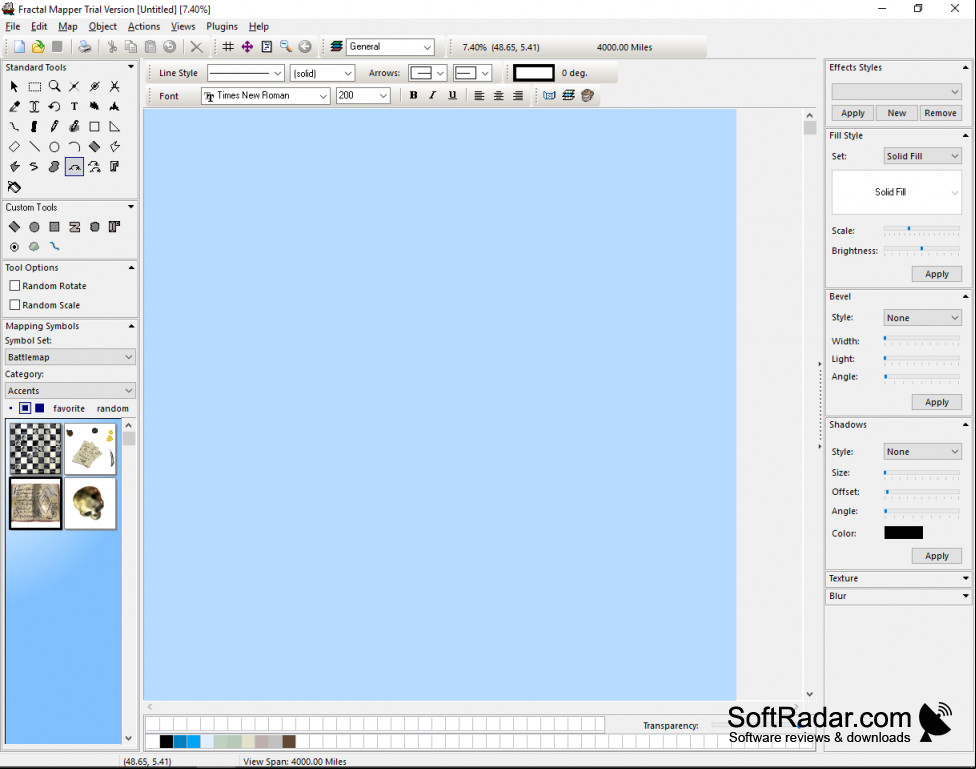Select the checkerboard symbol thumbnail
The width and height of the screenshot is (976, 769).
35,449
